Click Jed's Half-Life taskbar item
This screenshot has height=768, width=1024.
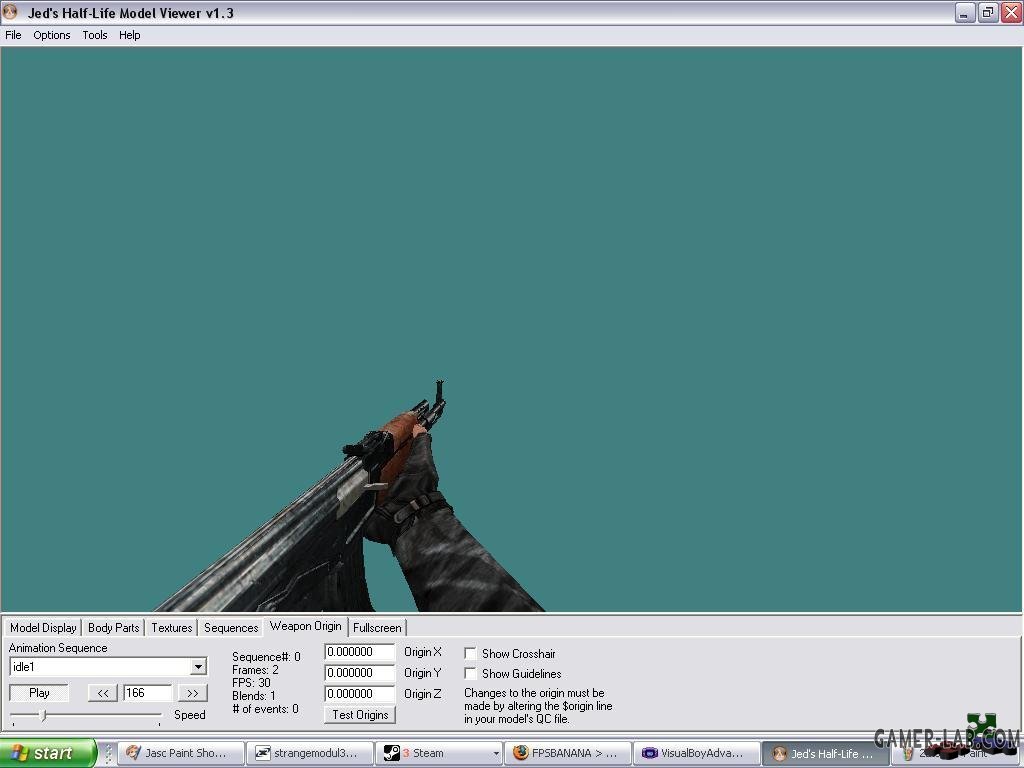pyautogui.click(x=825, y=753)
